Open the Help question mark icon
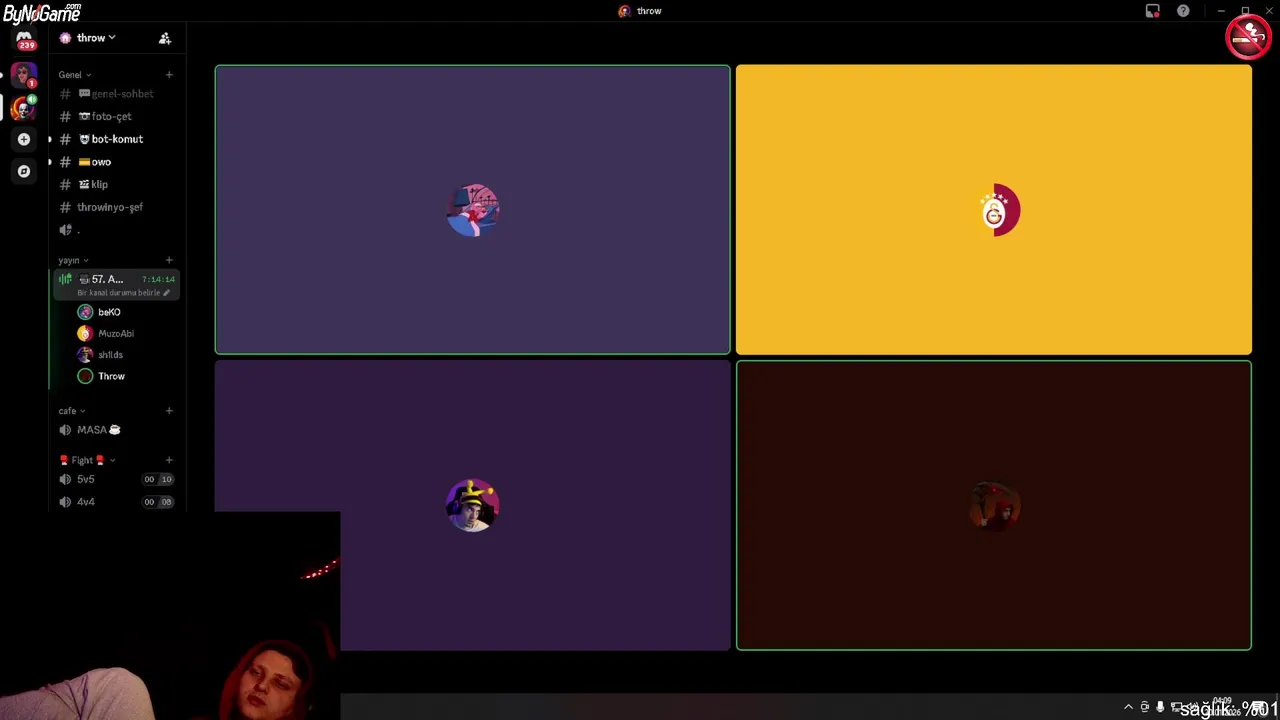Viewport: 1280px width, 720px height. 1183,11
